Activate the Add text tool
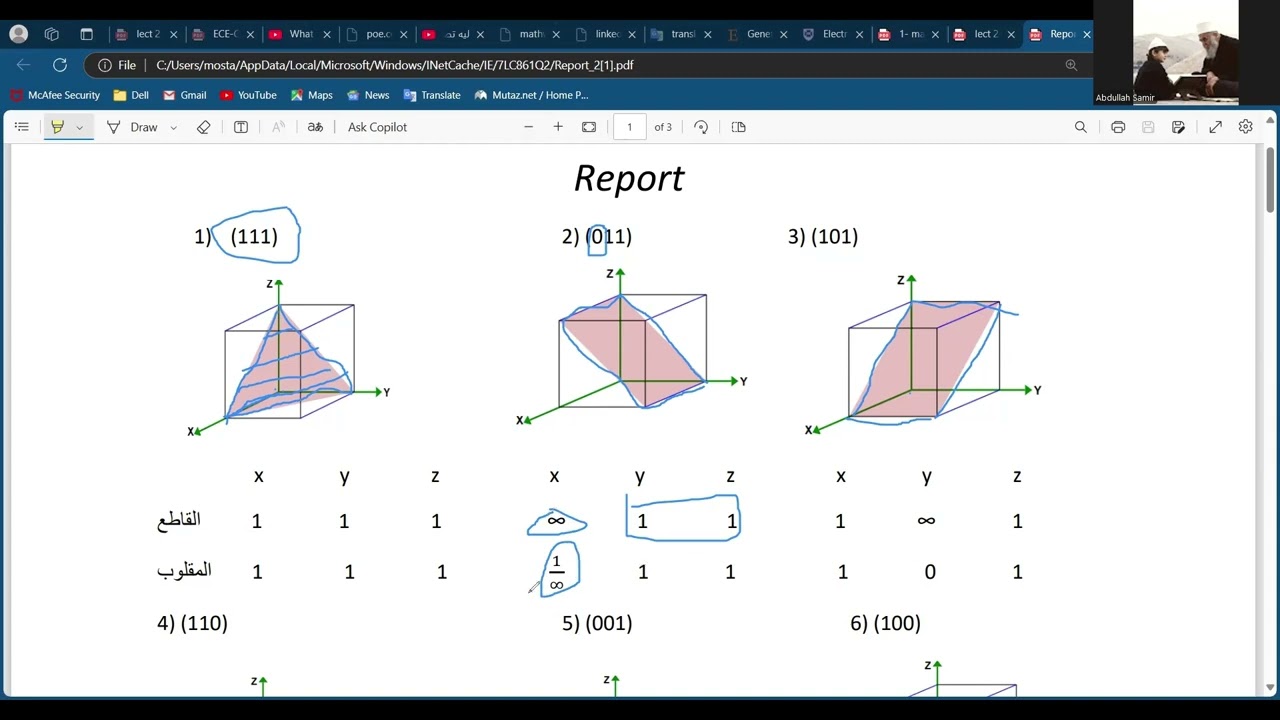Viewport: 1280px width, 720px height. [x=241, y=127]
